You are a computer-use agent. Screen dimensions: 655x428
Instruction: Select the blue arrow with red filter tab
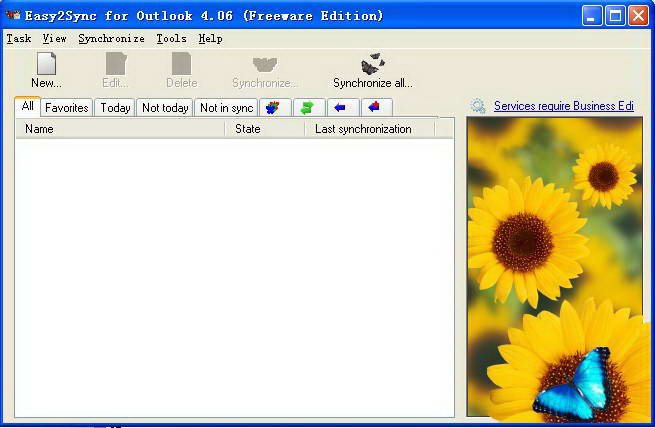click(375, 108)
